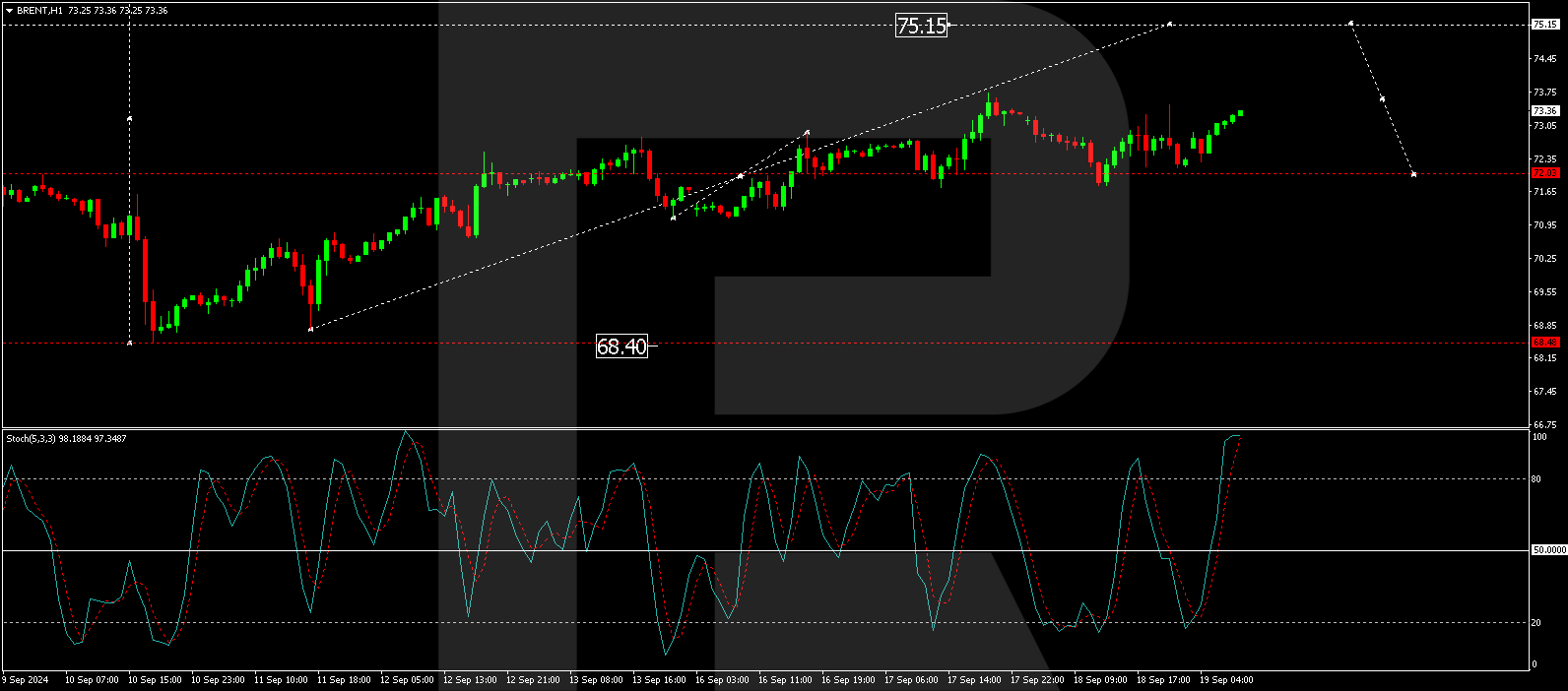Click the 66.75 price axis value

(1545, 425)
